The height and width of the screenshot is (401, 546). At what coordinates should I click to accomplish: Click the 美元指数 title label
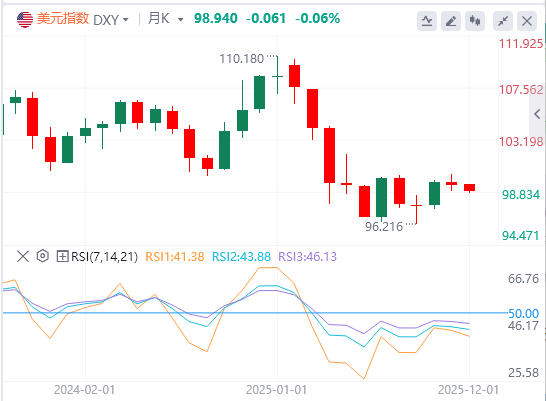tap(63, 19)
